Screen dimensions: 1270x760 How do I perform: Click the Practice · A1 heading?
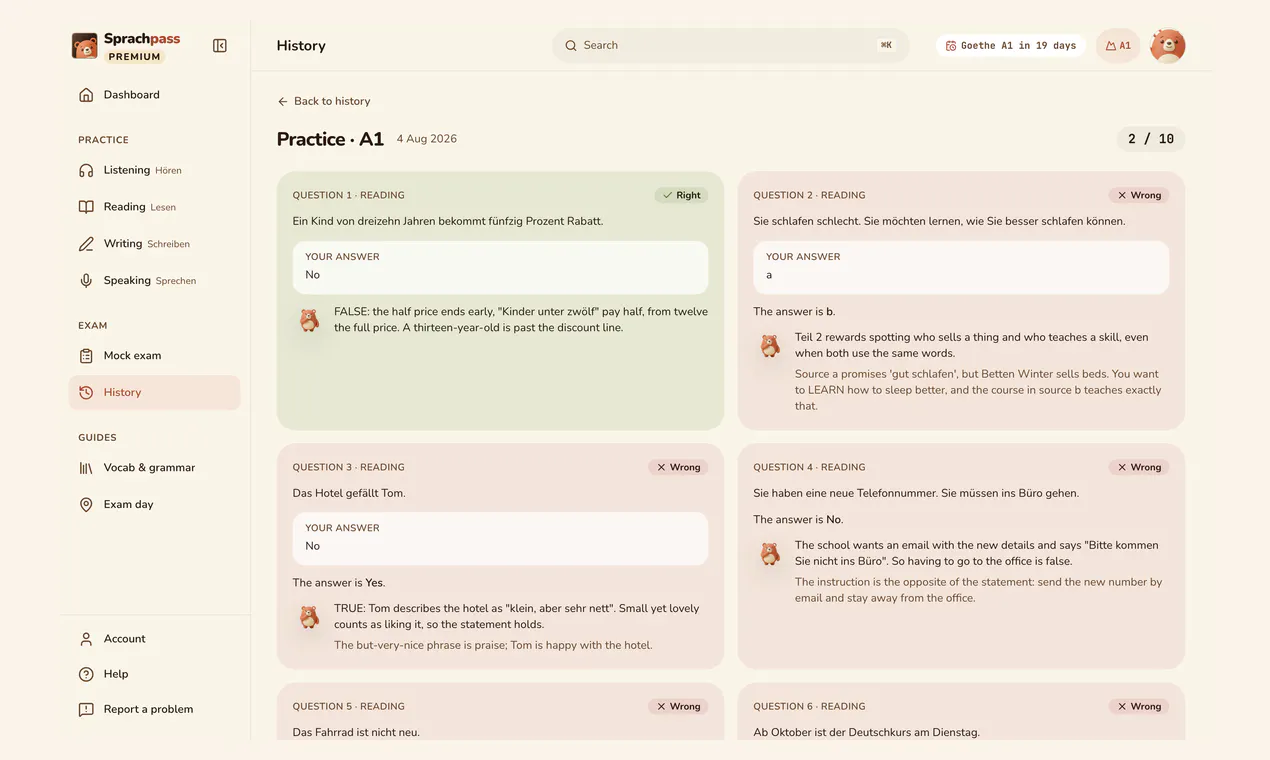tap(330, 140)
